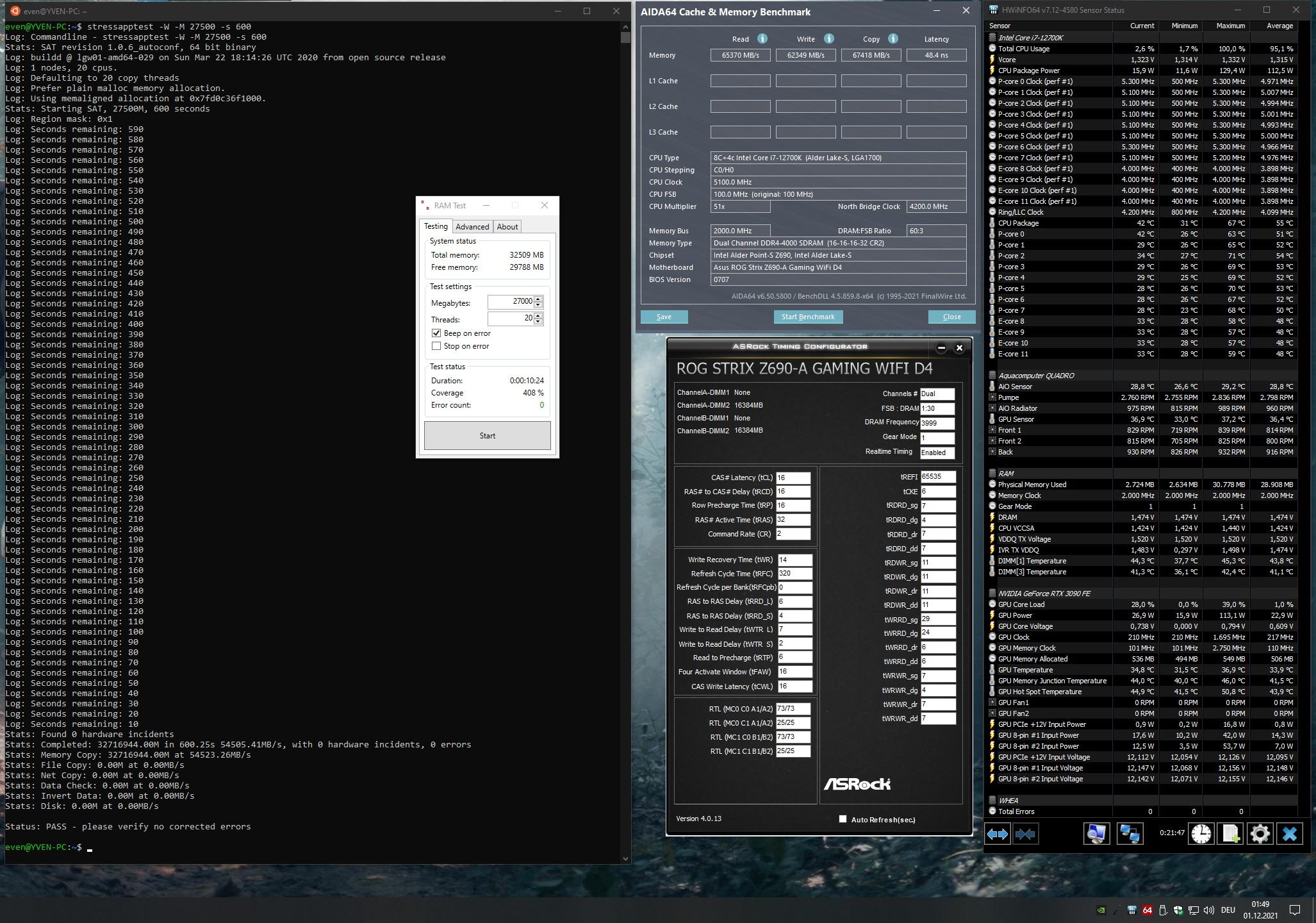1316x923 pixels.
Task: Click Start button in RAM Test
Action: tap(487, 436)
